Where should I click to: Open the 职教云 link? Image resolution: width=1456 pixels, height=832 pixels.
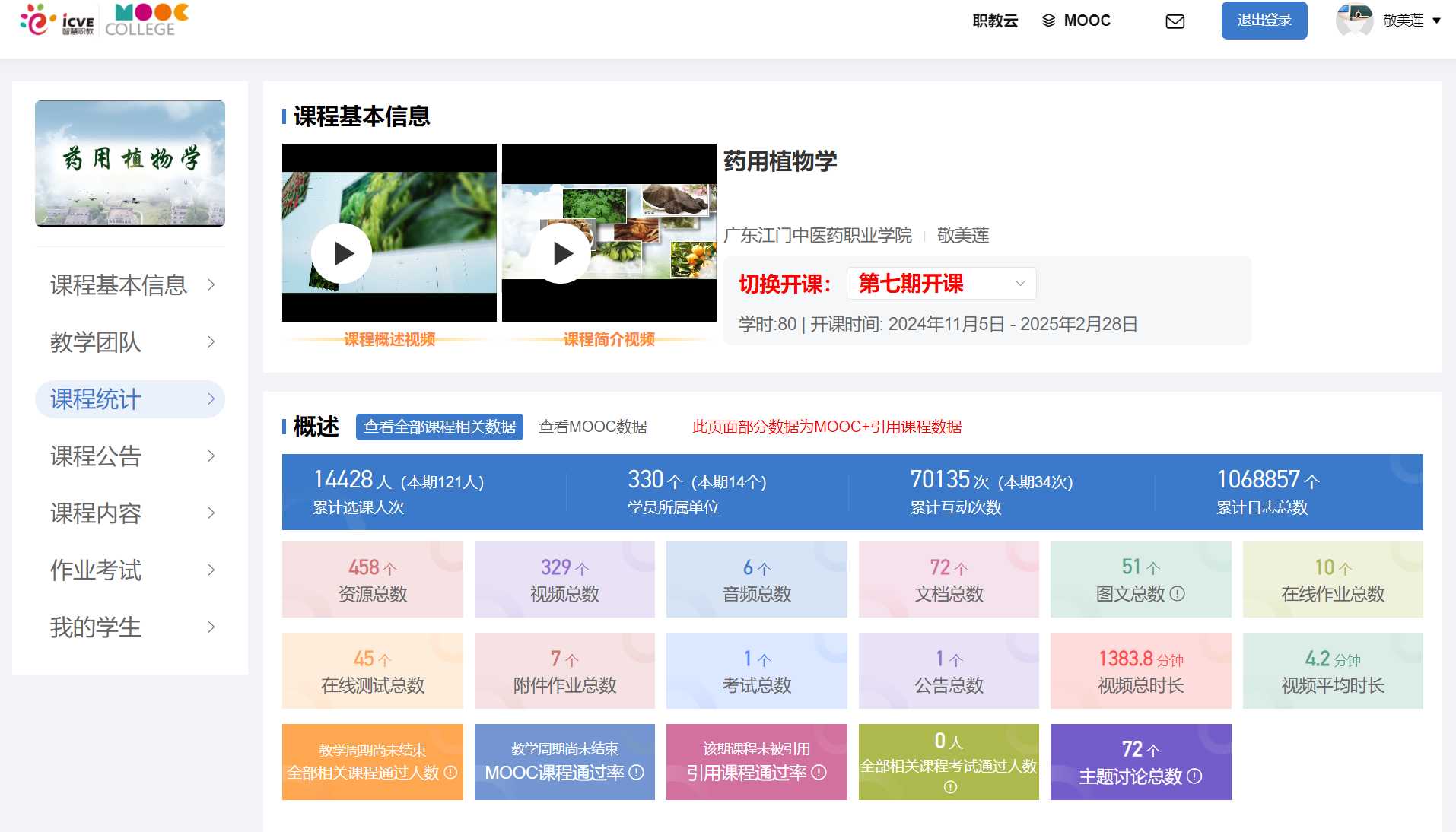pyautogui.click(x=994, y=21)
